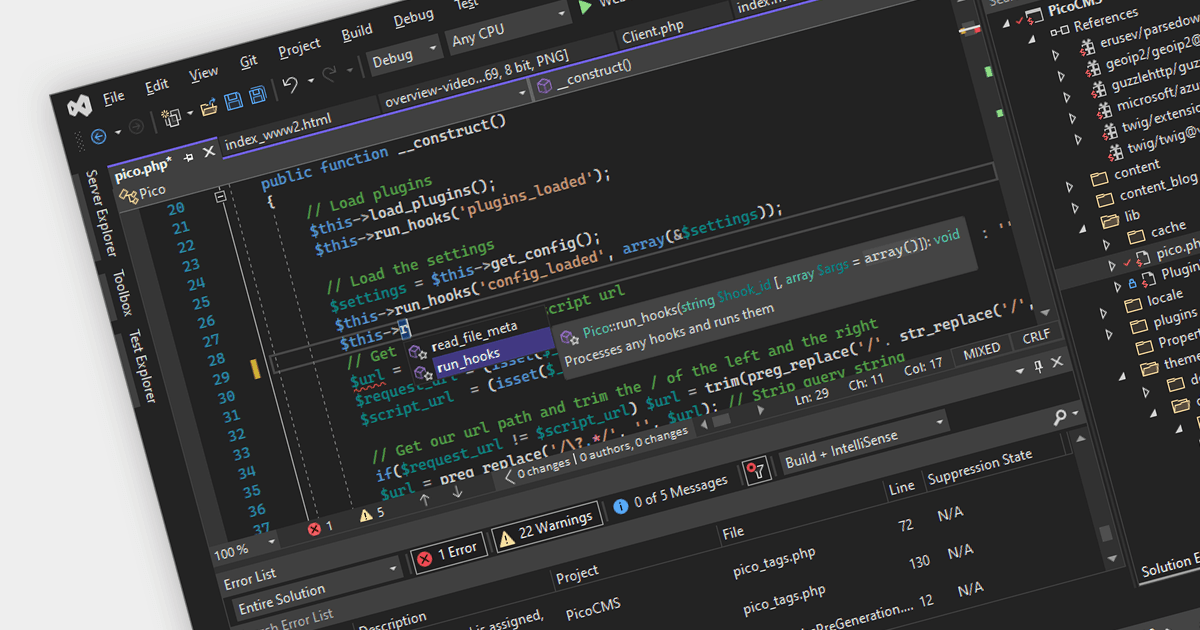The width and height of the screenshot is (1200, 630).
Task: Click the Save icon in the toolbar
Action: click(233, 101)
